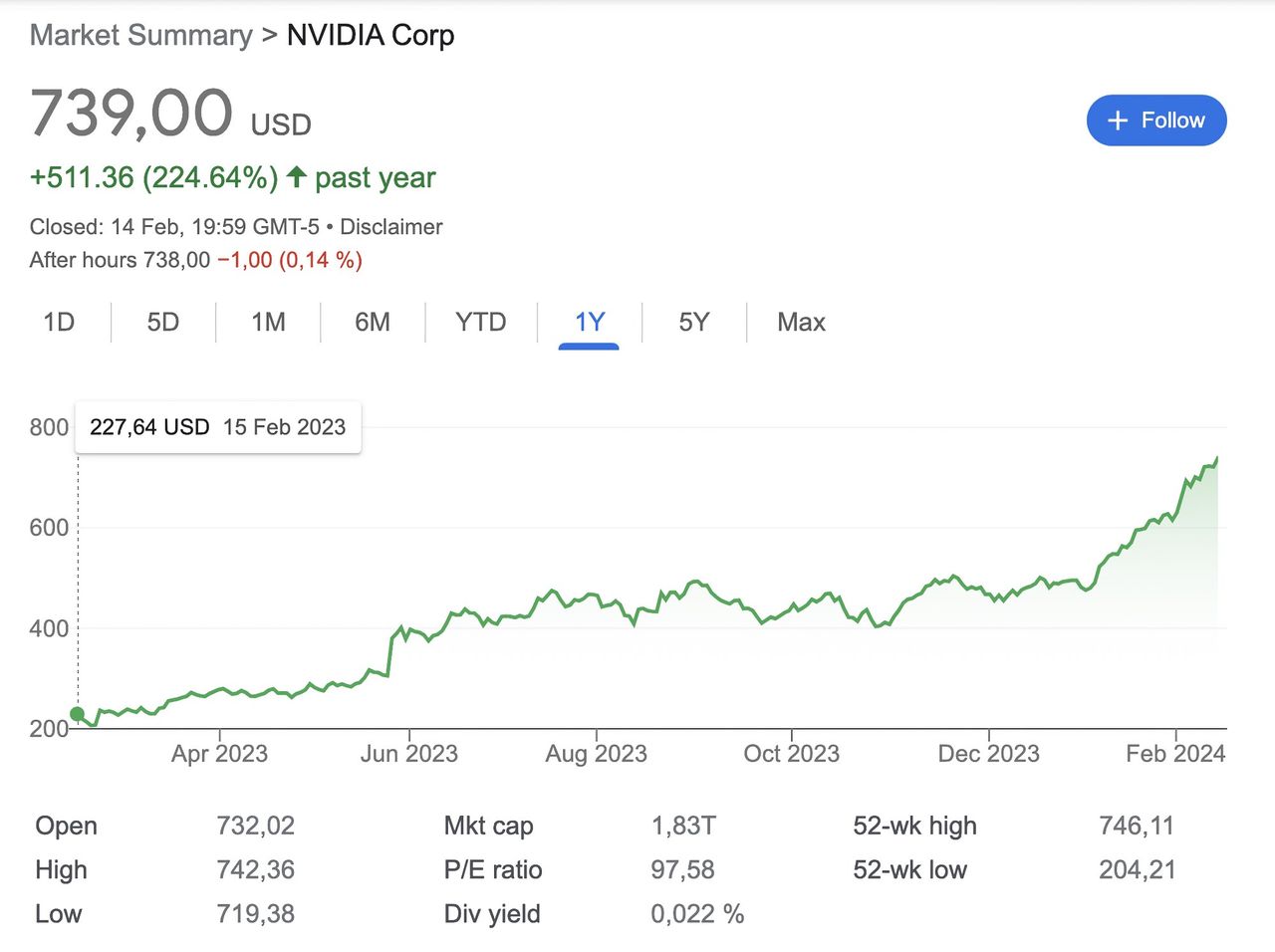
Task: Show the 6M price chart
Action: coord(373,322)
